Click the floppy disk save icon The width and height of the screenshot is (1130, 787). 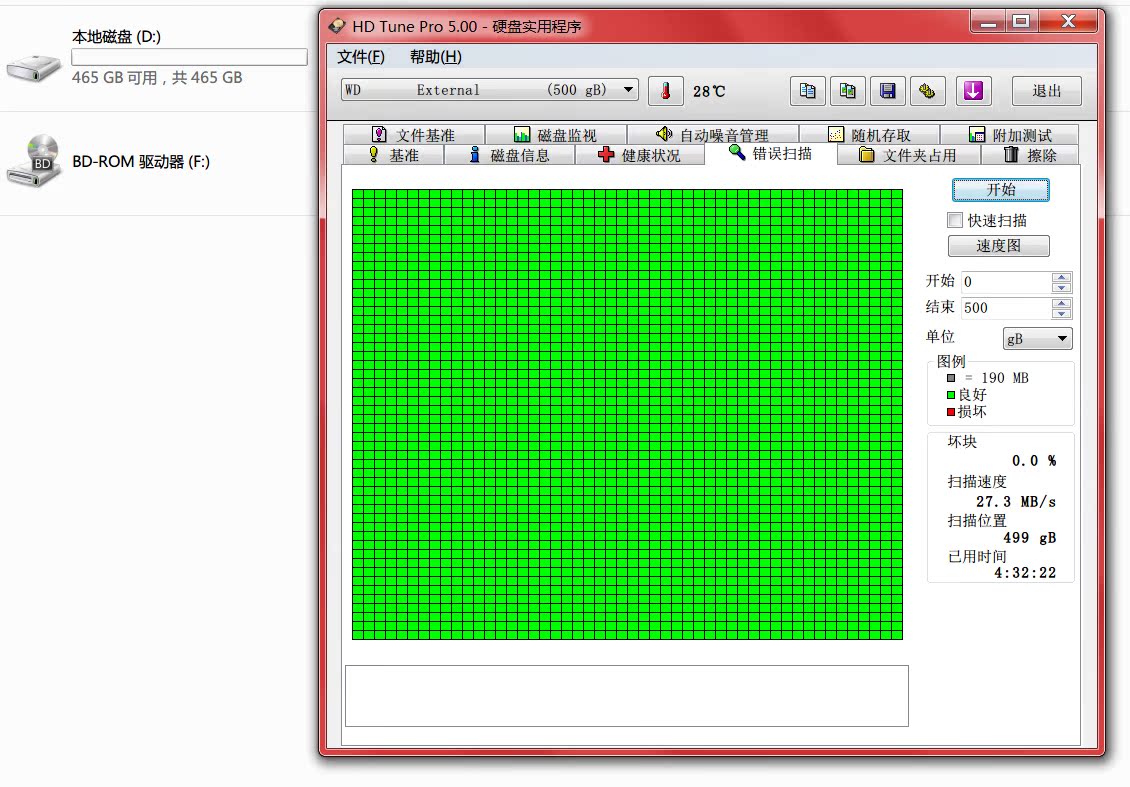tap(887, 91)
